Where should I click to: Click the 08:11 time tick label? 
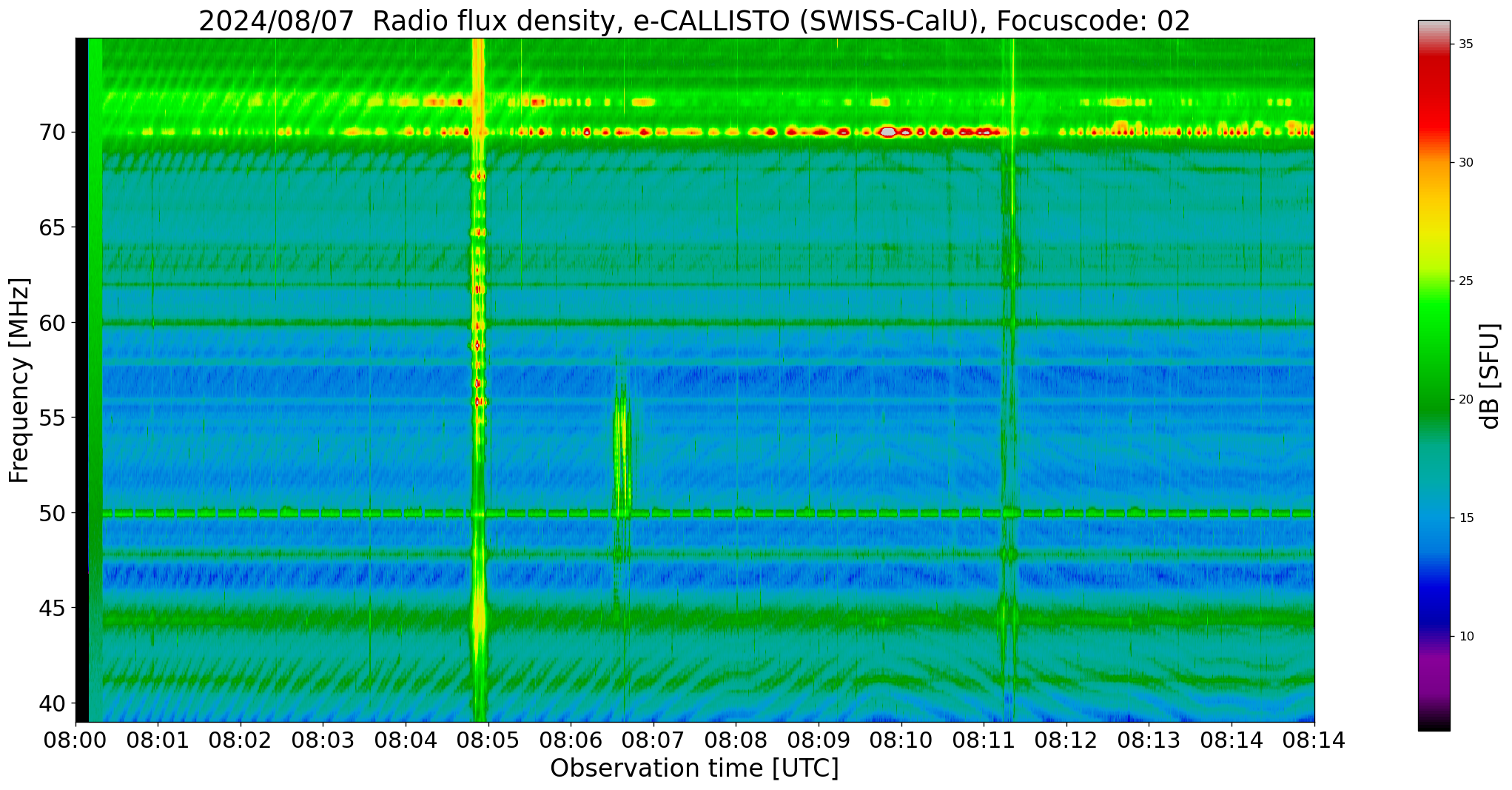[x=984, y=740]
